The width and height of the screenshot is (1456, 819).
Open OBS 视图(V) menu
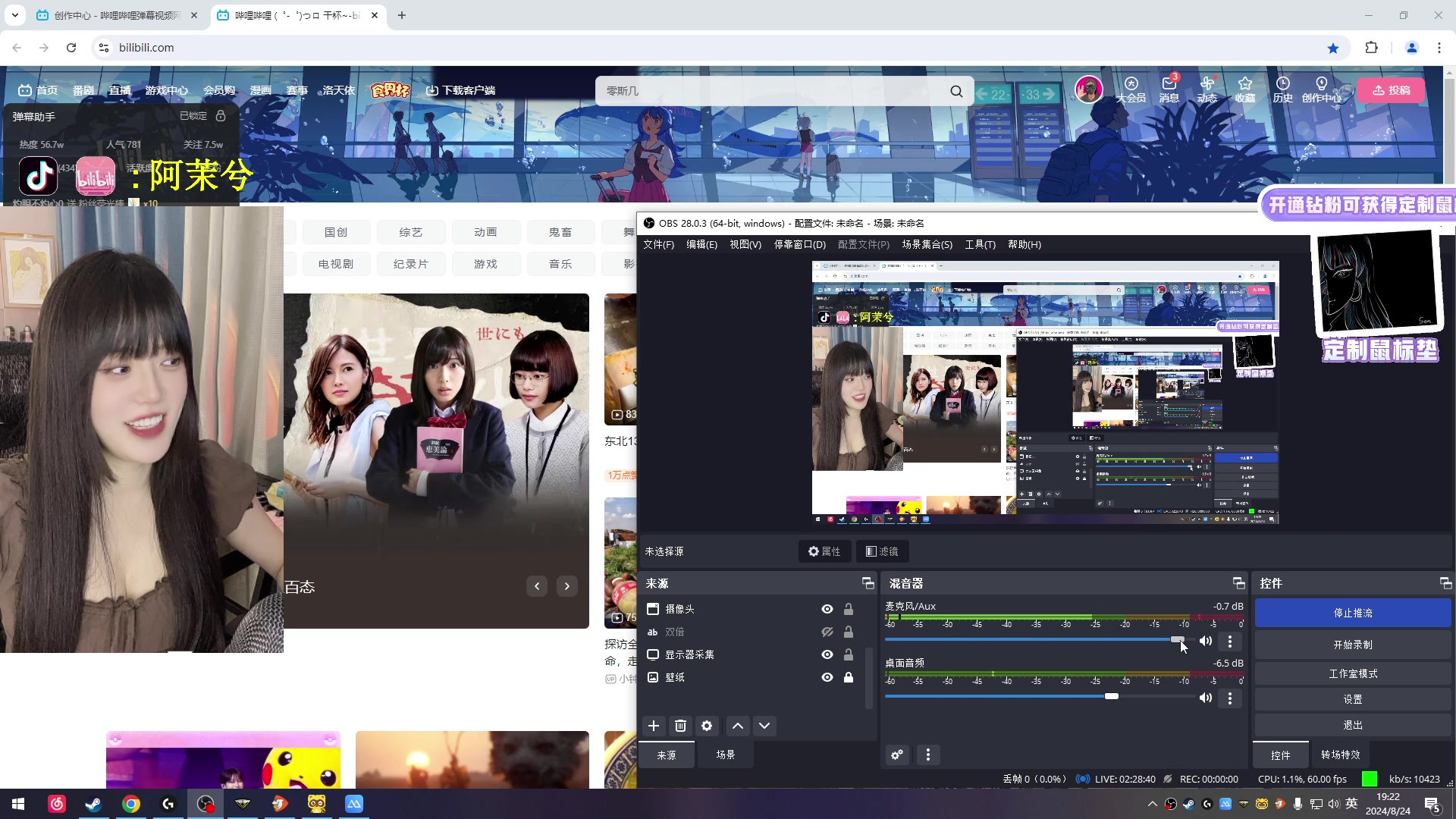click(745, 244)
